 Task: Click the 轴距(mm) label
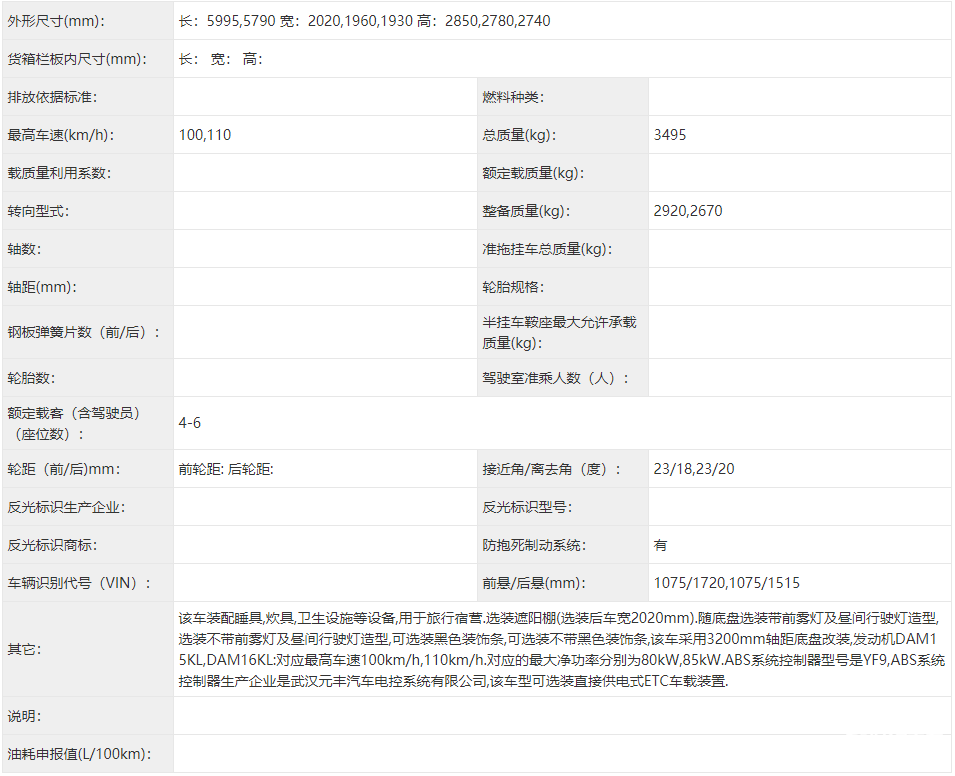[42, 287]
